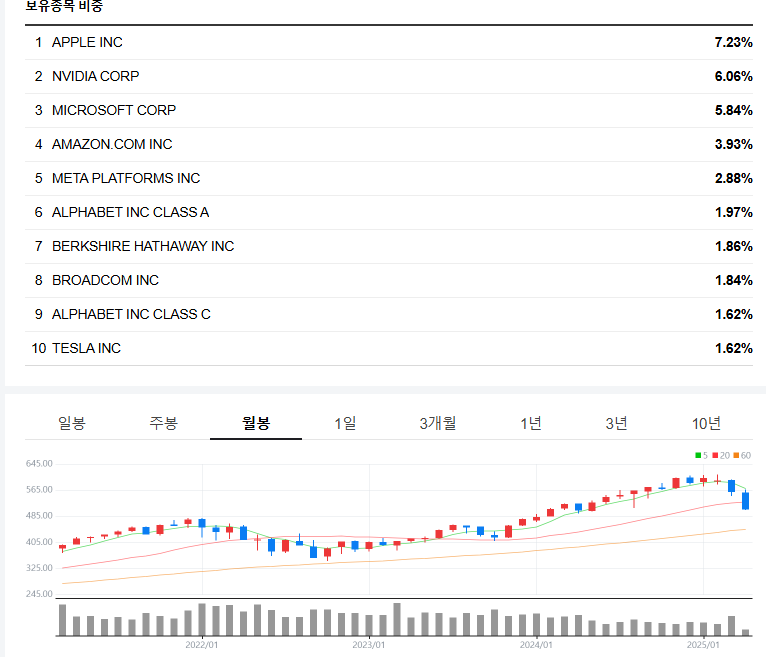Switch to the 일봉 daily candle tab
The width and height of the screenshot is (766, 657).
coord(72,423)
